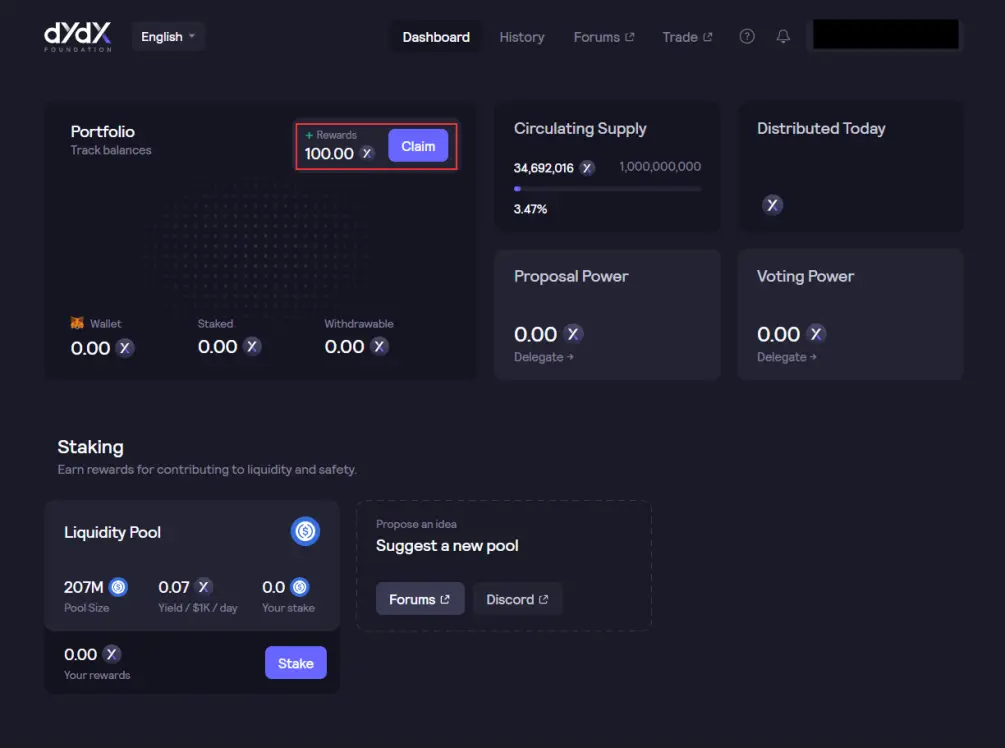Screen dimensions: 1005x748
Task: Click Delegate under Voting Power
Action: [786, 357]
